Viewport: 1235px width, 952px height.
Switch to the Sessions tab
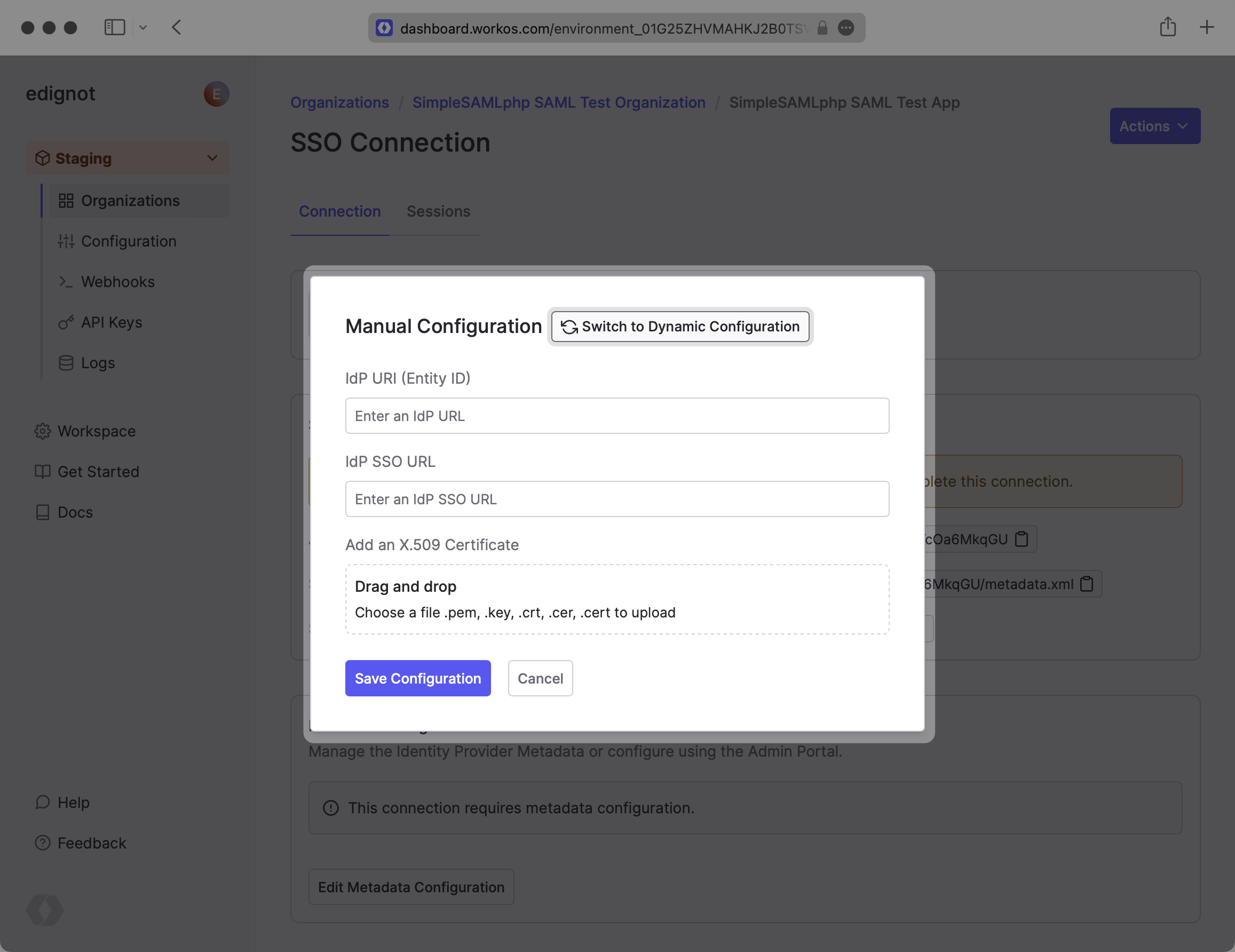(438, 211)
